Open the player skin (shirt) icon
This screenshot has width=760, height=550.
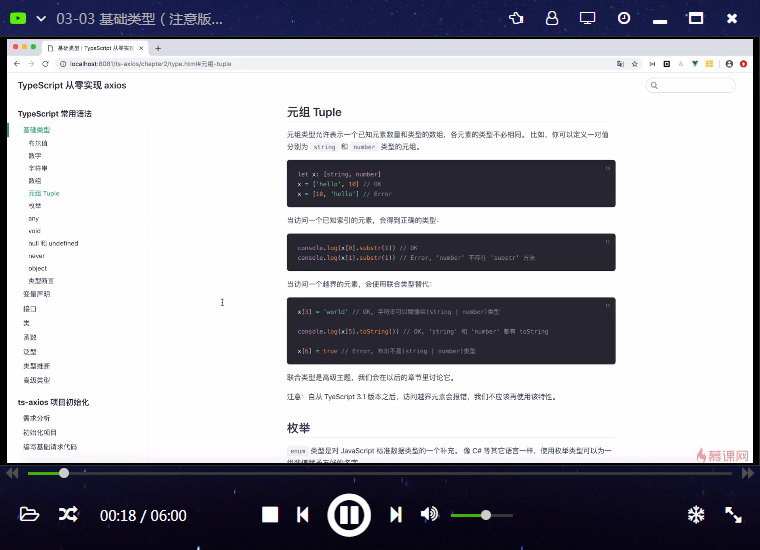(x=516, y=18)
